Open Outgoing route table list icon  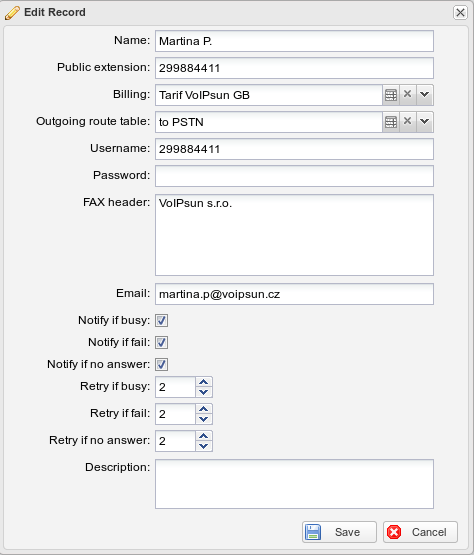tap(391, 122)
